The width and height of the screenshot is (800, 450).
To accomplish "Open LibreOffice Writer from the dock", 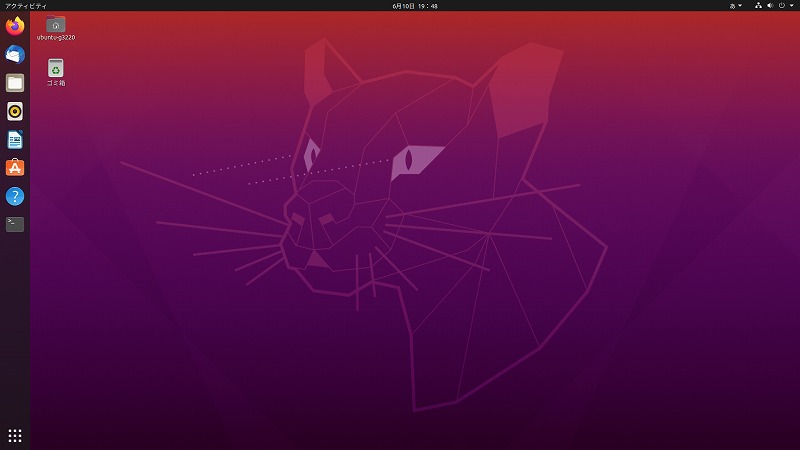I will point(15,139).
